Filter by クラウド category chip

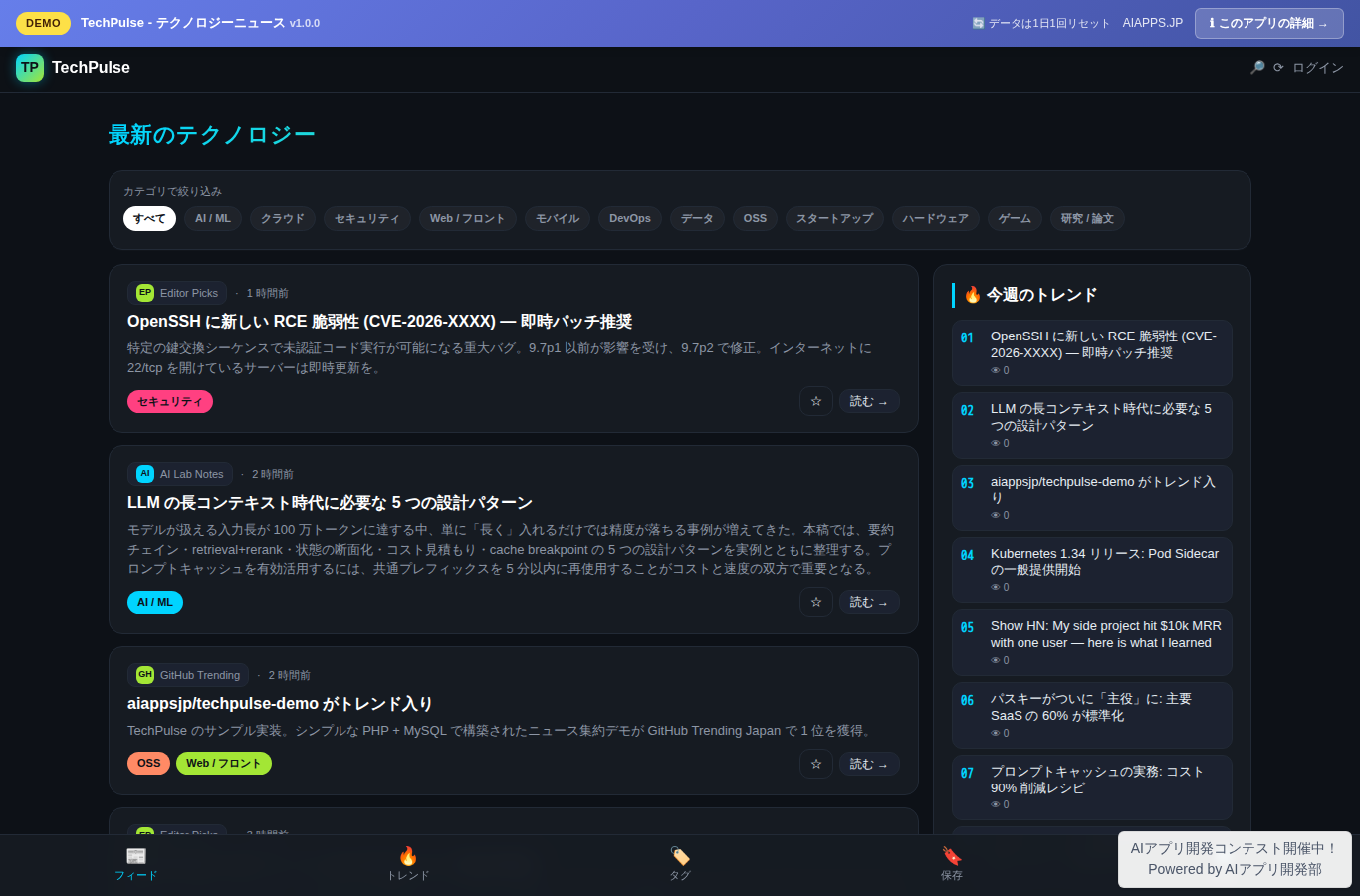click(x=283, y=218)
